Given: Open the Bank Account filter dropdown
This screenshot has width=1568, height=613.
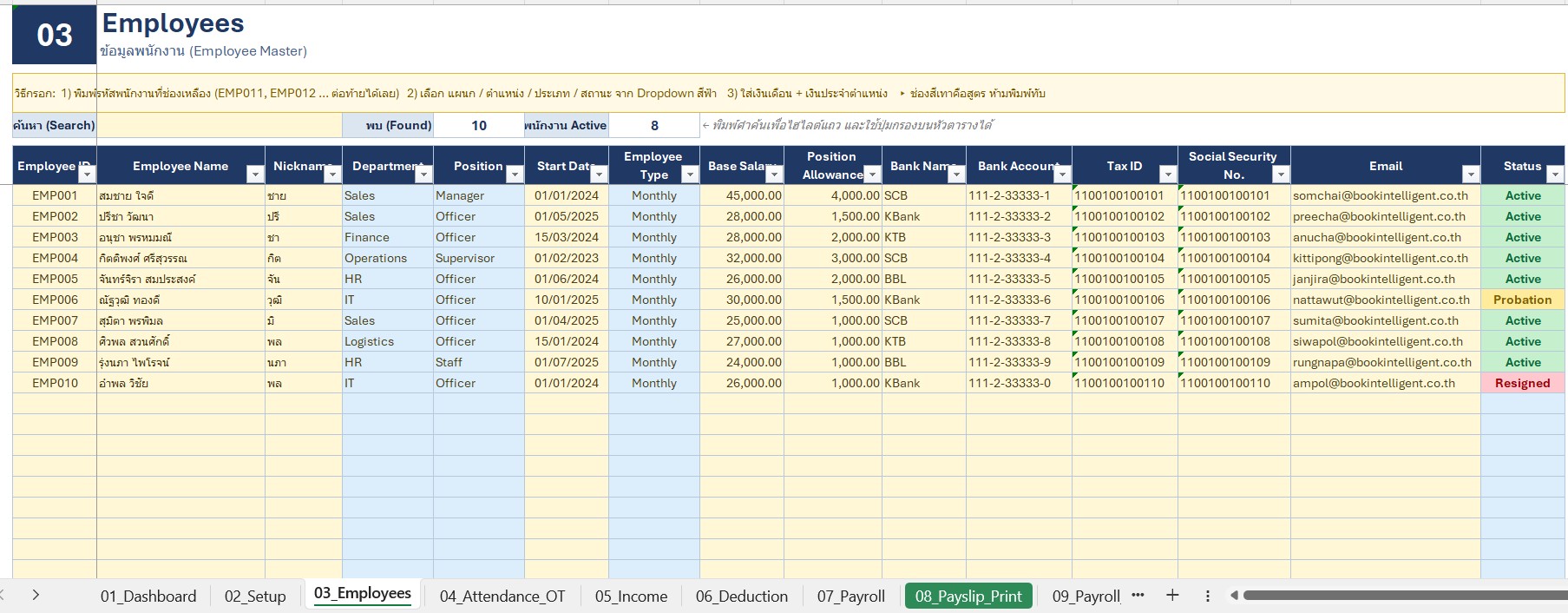Looking at the screenshot, I should click(x=1062, y=175).
